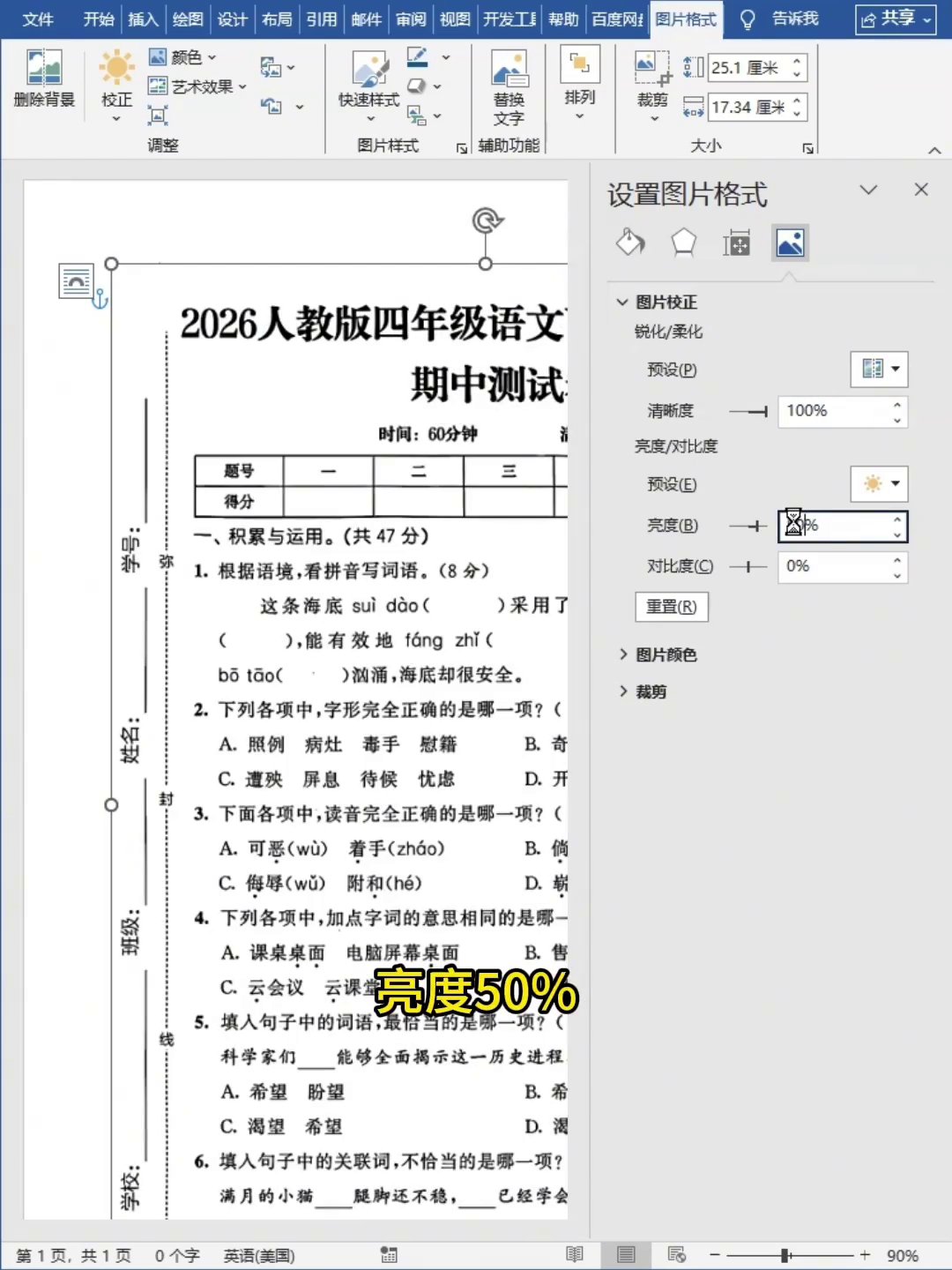Click the Tell Me lightbulb icon
The image size is (952, 1270).
[x=747, y=19]
